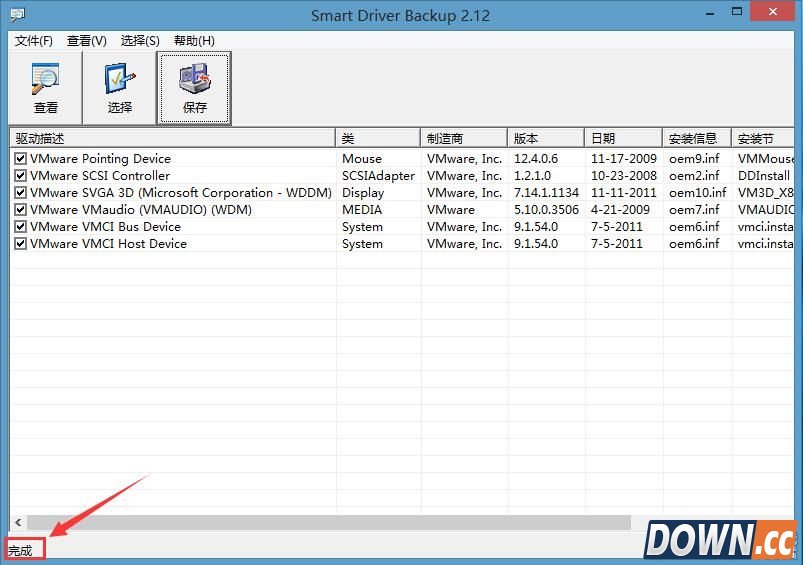This screenshot has width=803, height=565.
Task: Sort by 驱动描述 column header
Action: pyautogui.click(x=170, y=138)
